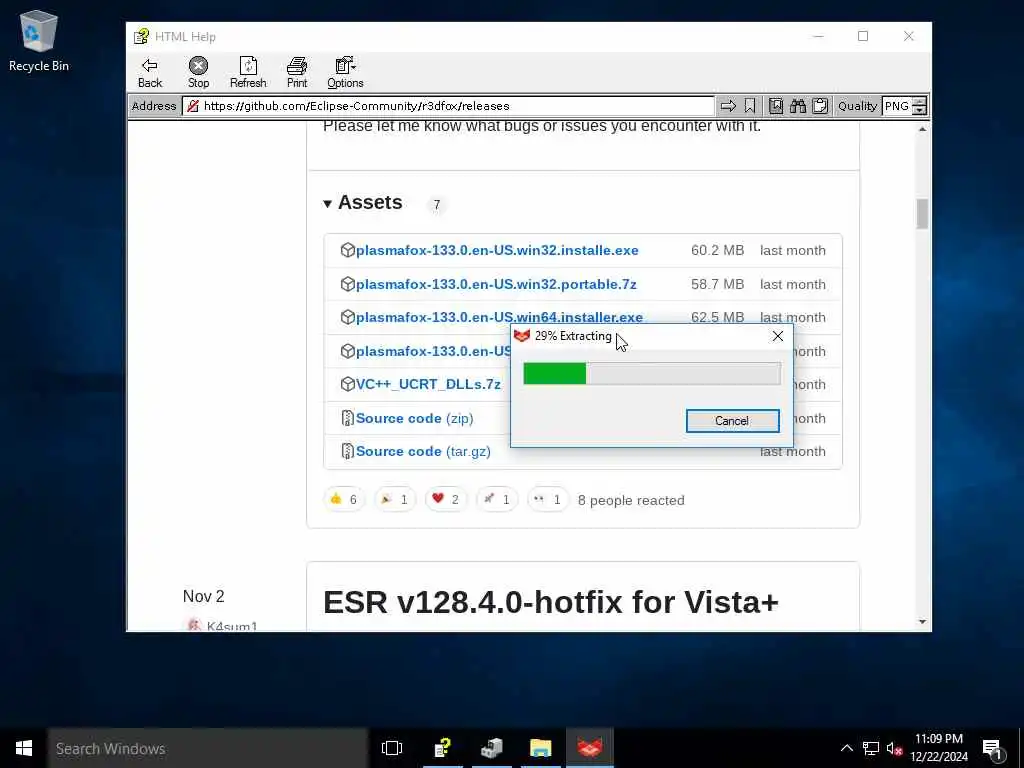The image size is (1024, 768).
Task: Click the bookmark icon in the address bar
Action: click(x=750, y=106)
